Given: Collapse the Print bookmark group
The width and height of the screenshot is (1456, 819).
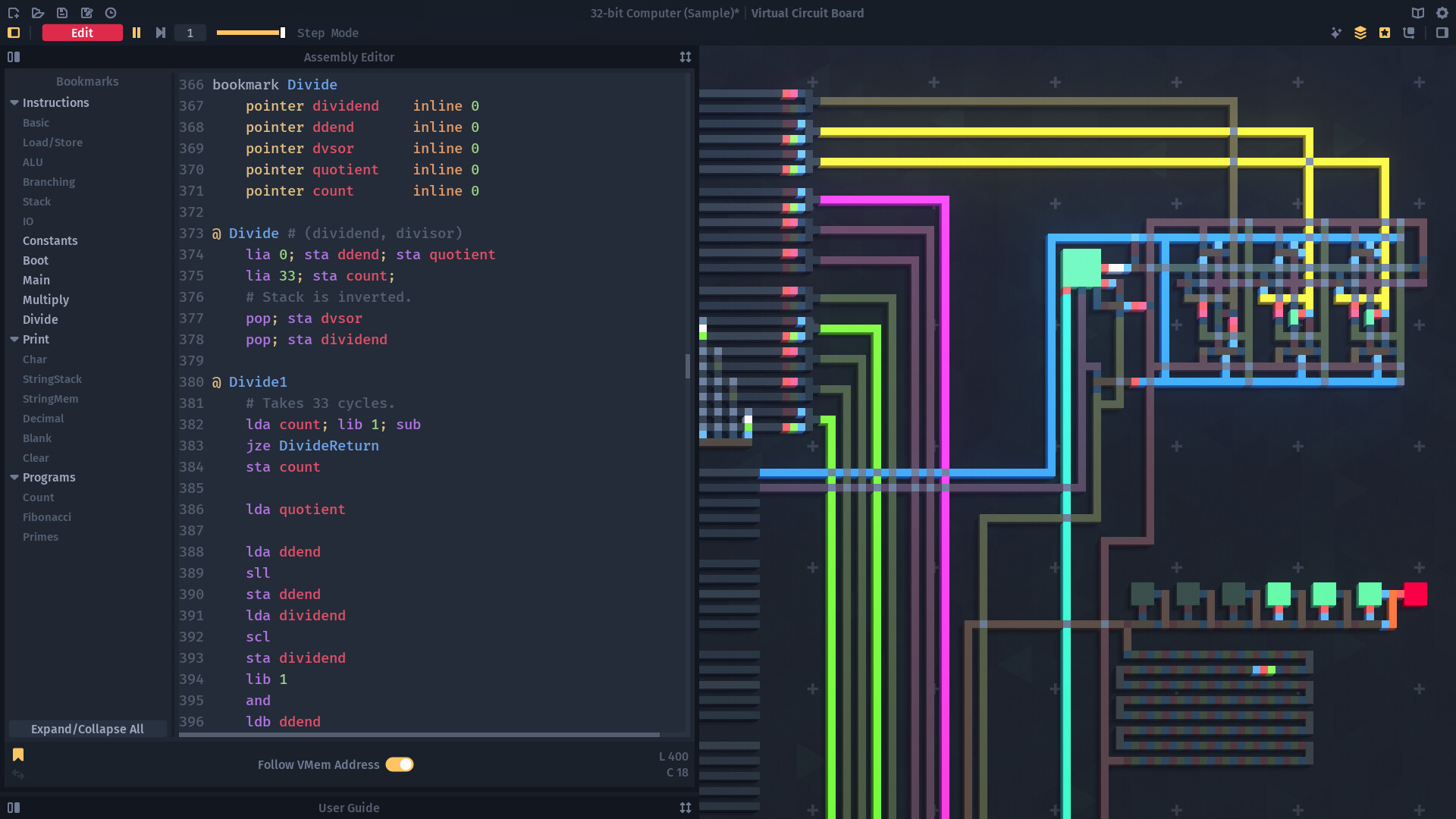Looking at the screenshot, I should coord(13,339).
